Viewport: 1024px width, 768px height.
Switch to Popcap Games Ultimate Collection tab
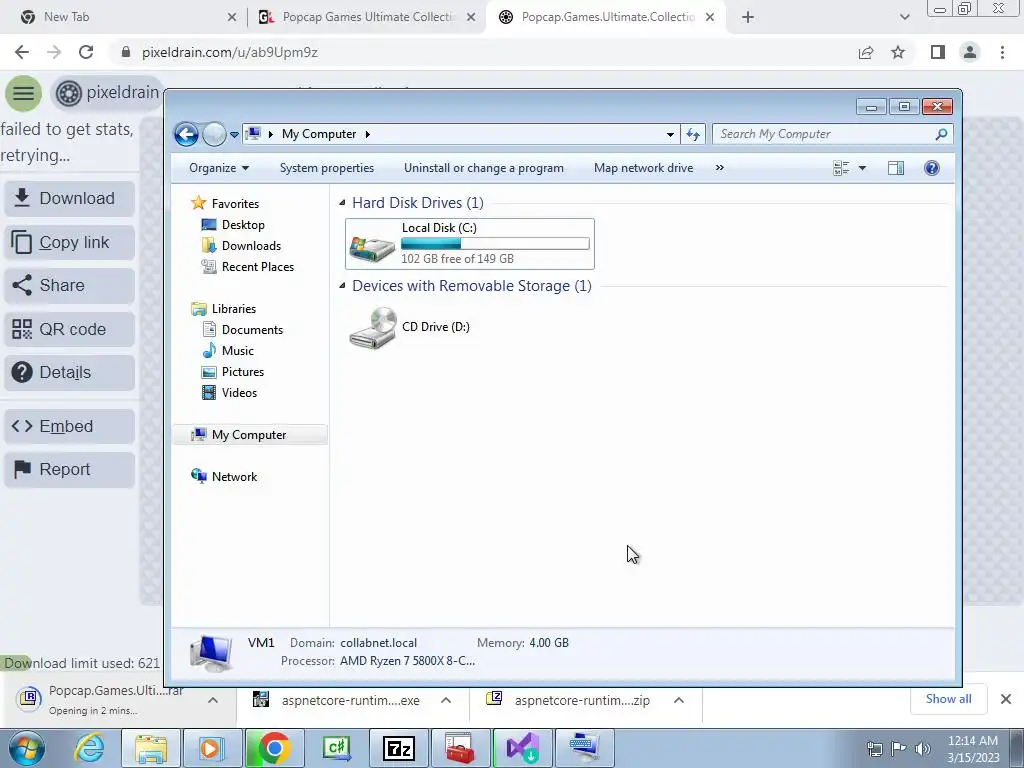coord(367,17)
